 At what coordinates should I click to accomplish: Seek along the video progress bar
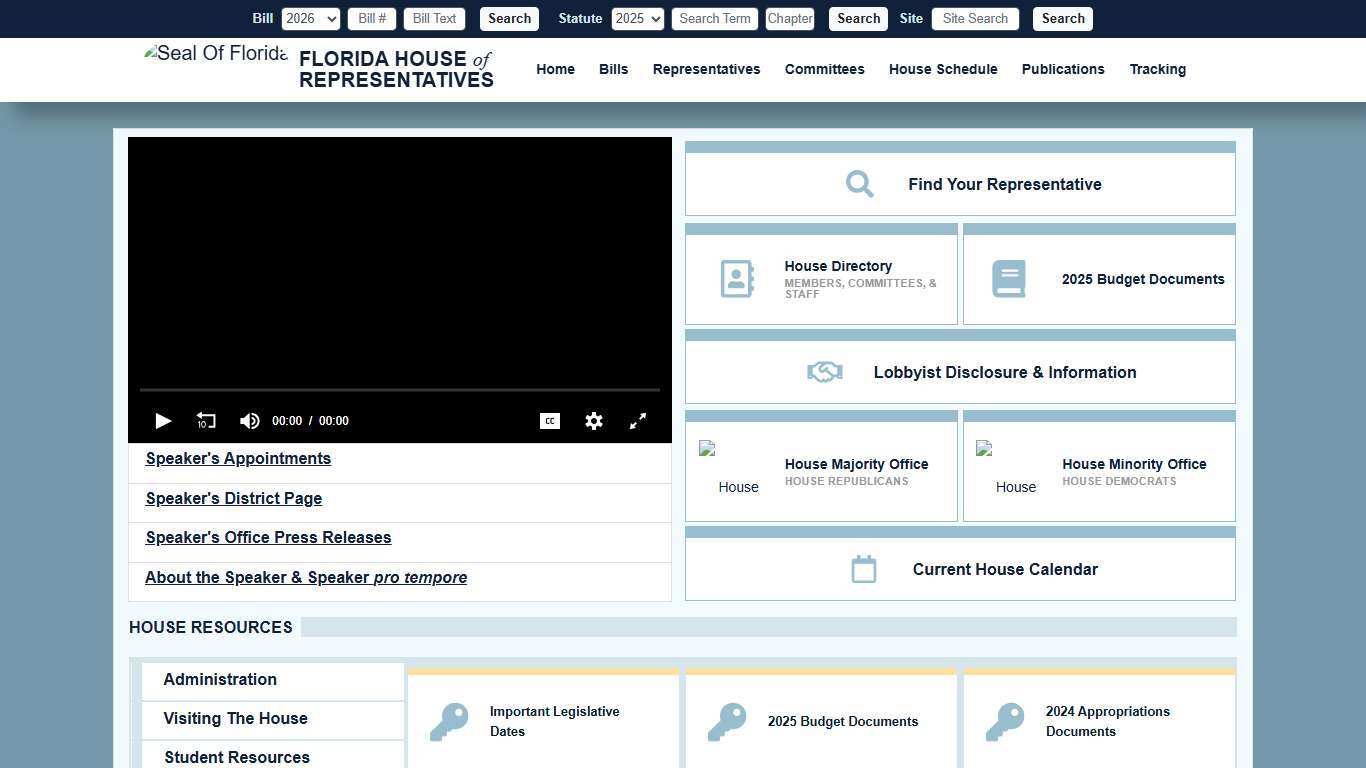(x=400, y=390)
